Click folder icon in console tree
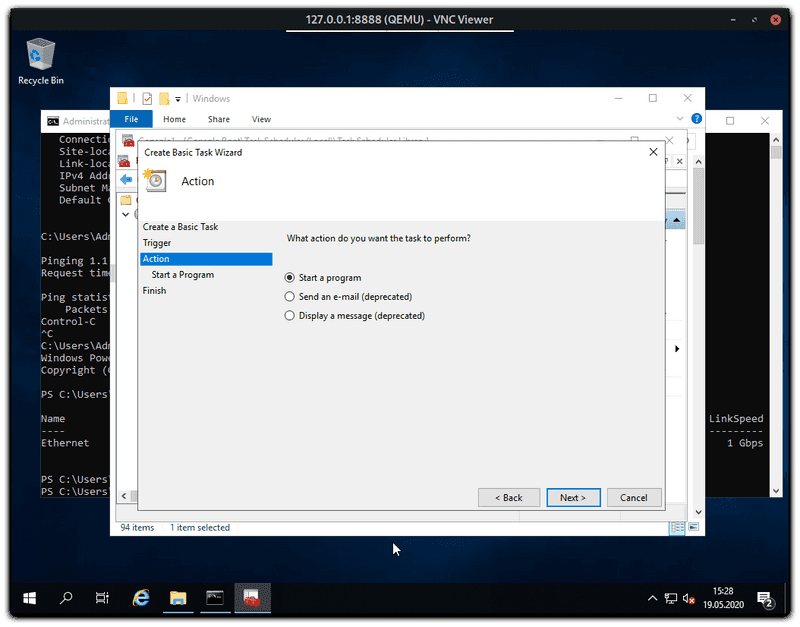Viewport: 800px width, 627px height. pyautogui.click(x=126, y=200)
